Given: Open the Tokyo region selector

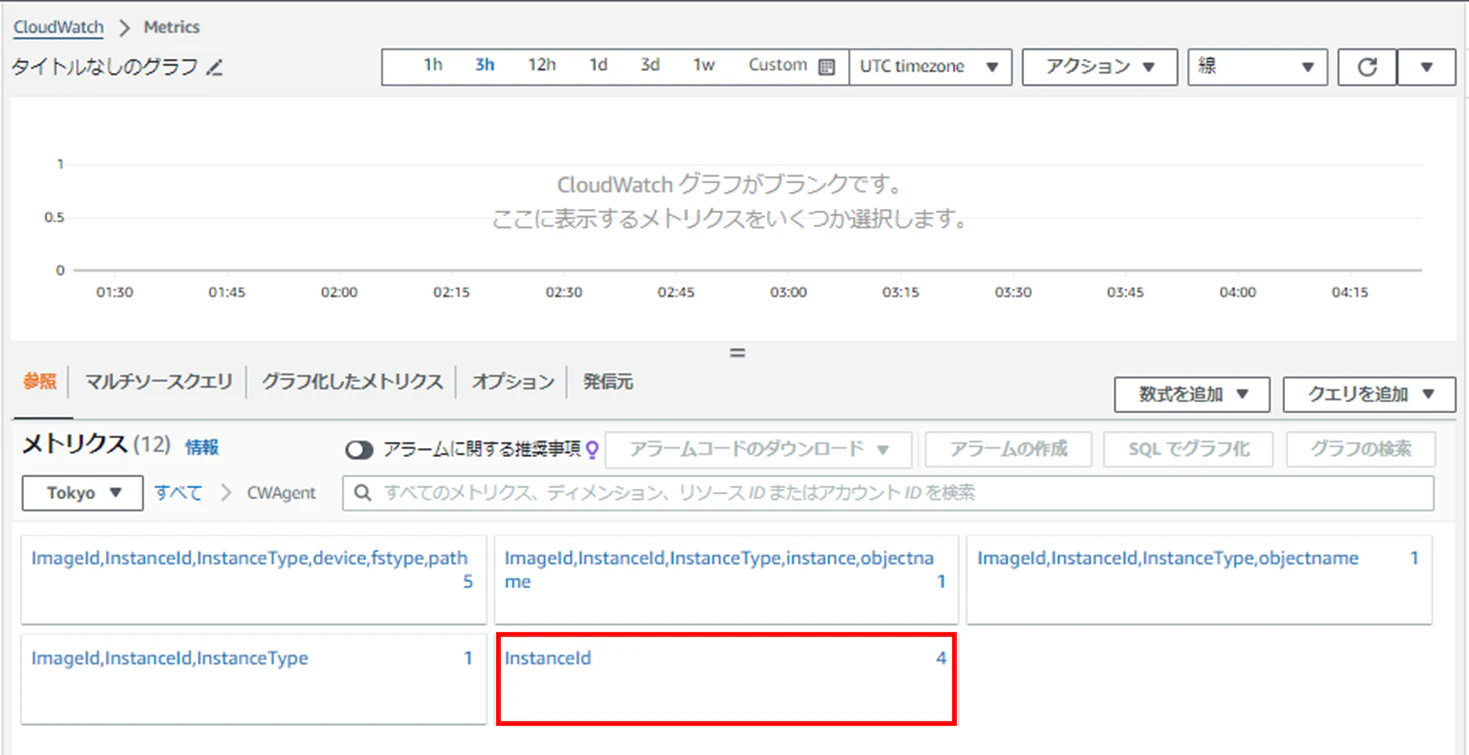Looking at the screenshot, I should (x=83, y=493).
